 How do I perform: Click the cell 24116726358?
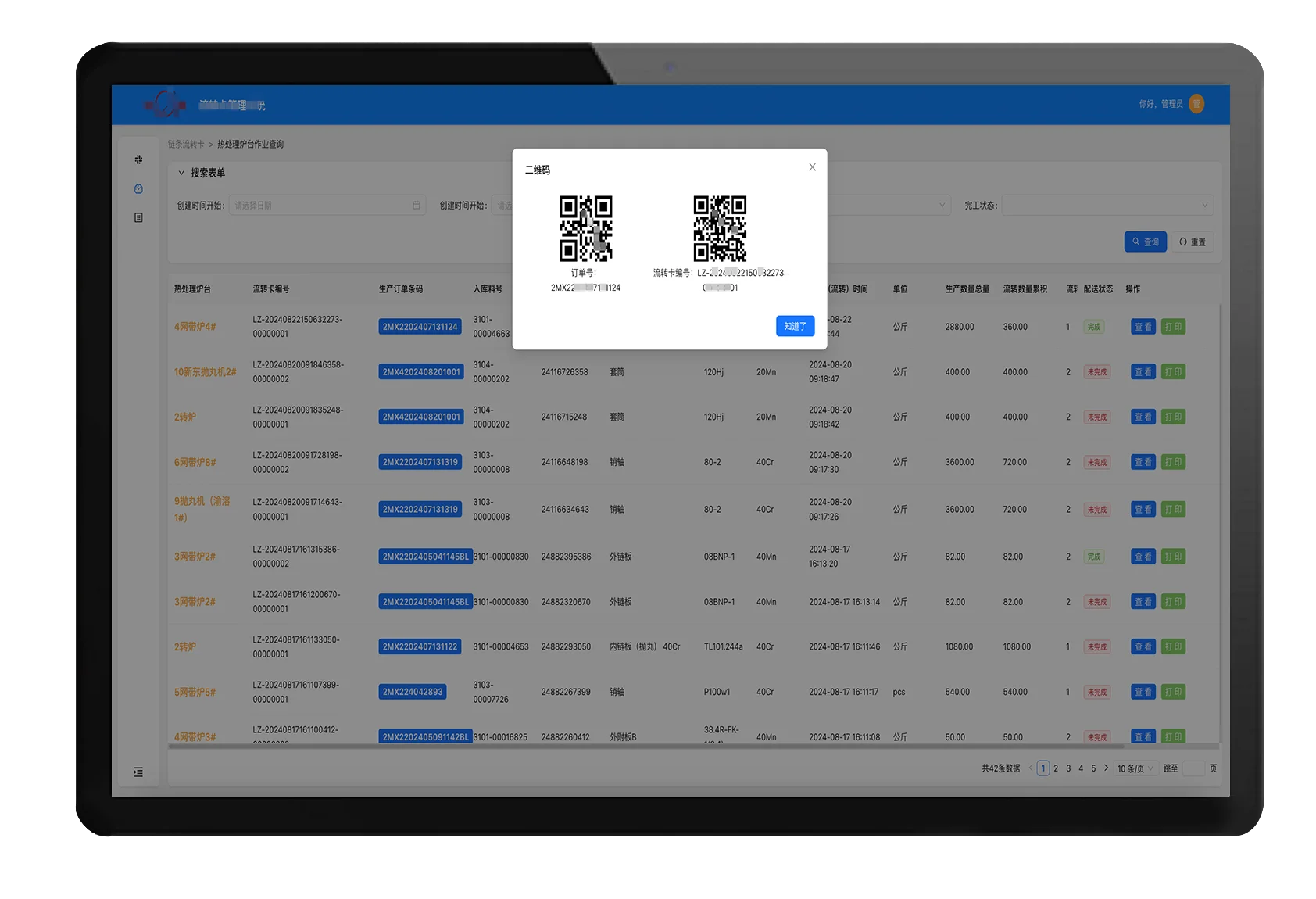click(565, 372)
